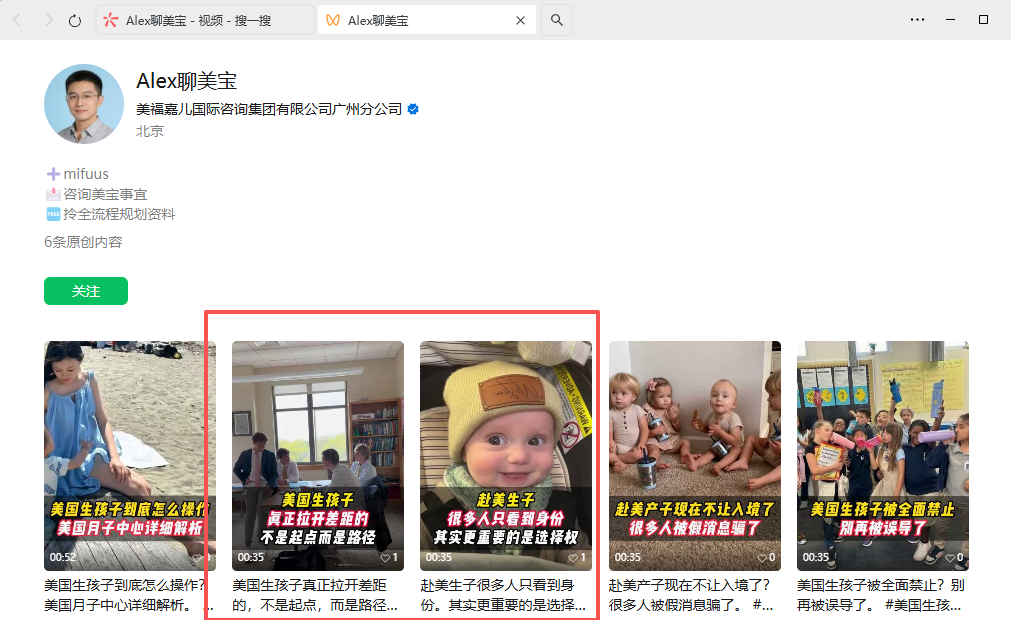Click the browser back arrow
The width and height of the screenshot is (1011, 620).
[17, 20]
